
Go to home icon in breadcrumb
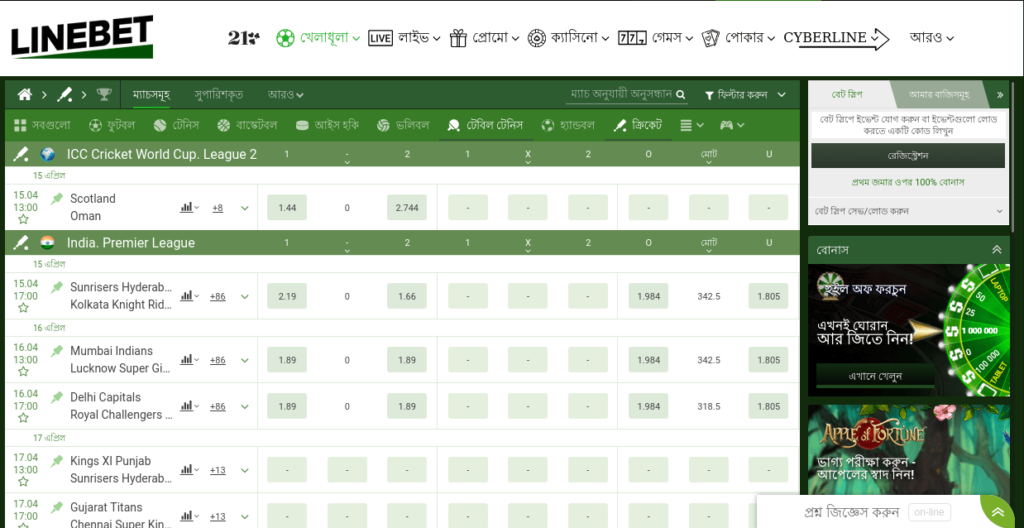point(25,95)
